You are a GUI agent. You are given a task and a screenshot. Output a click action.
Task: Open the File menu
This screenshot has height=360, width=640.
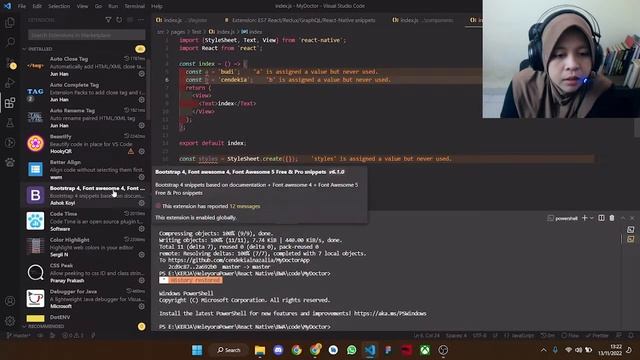22,6
